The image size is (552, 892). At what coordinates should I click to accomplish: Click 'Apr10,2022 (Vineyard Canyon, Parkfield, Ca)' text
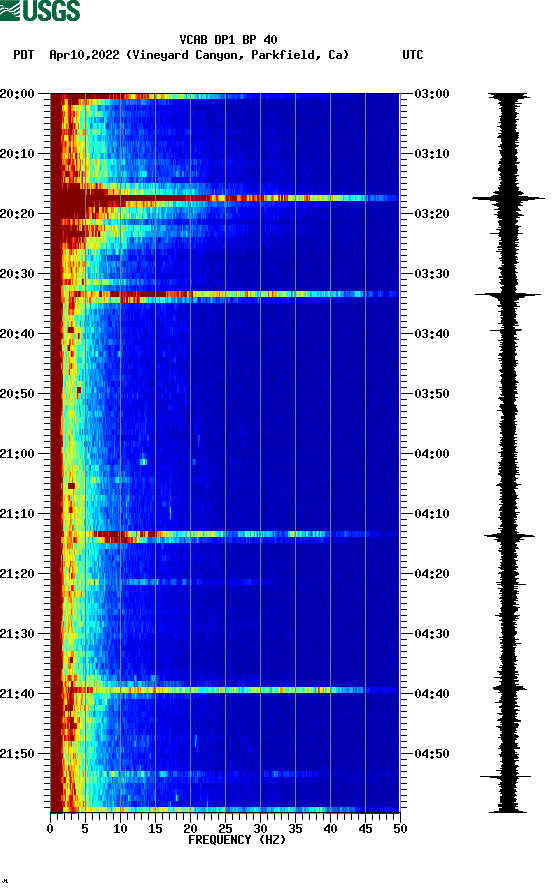(x=199, y=55)
